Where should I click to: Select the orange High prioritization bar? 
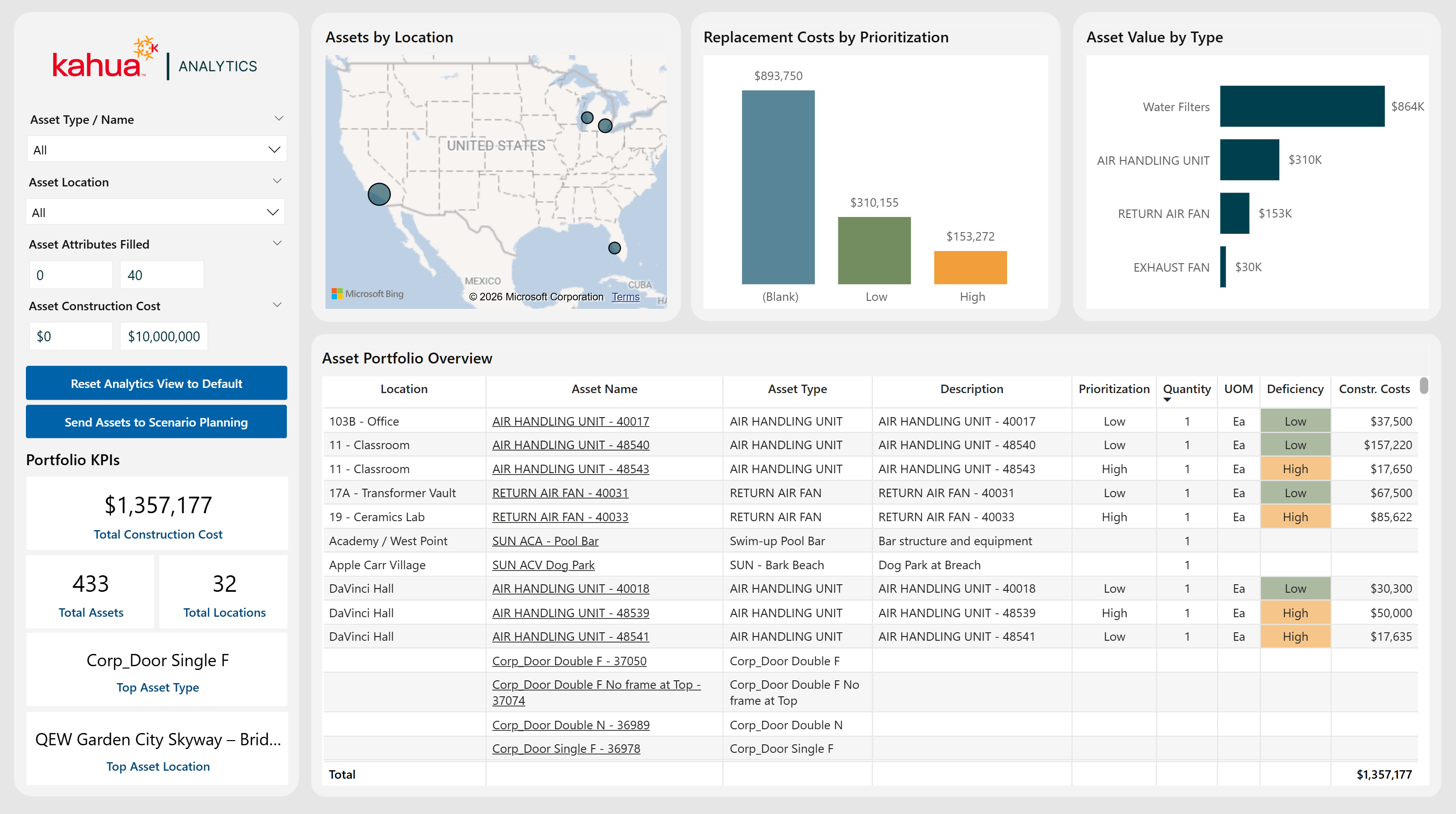point(970,267)
